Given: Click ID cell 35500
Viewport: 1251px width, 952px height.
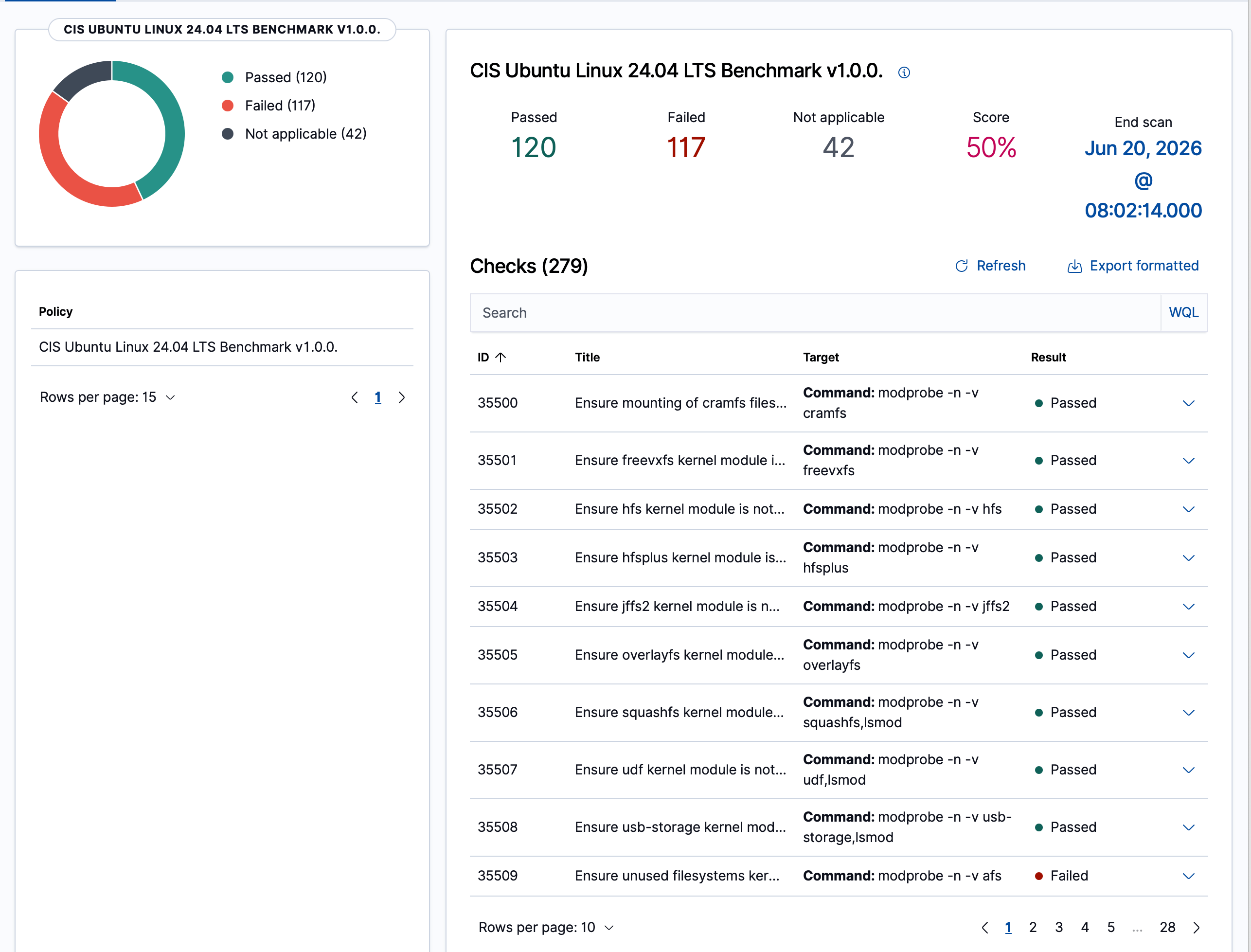Looking at the screenshot, I should (x=498, y=403).
